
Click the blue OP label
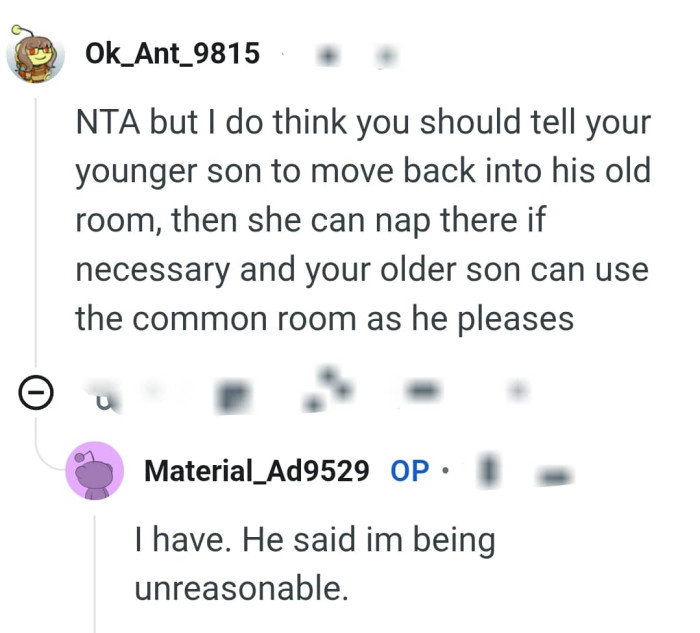(409, 470)
